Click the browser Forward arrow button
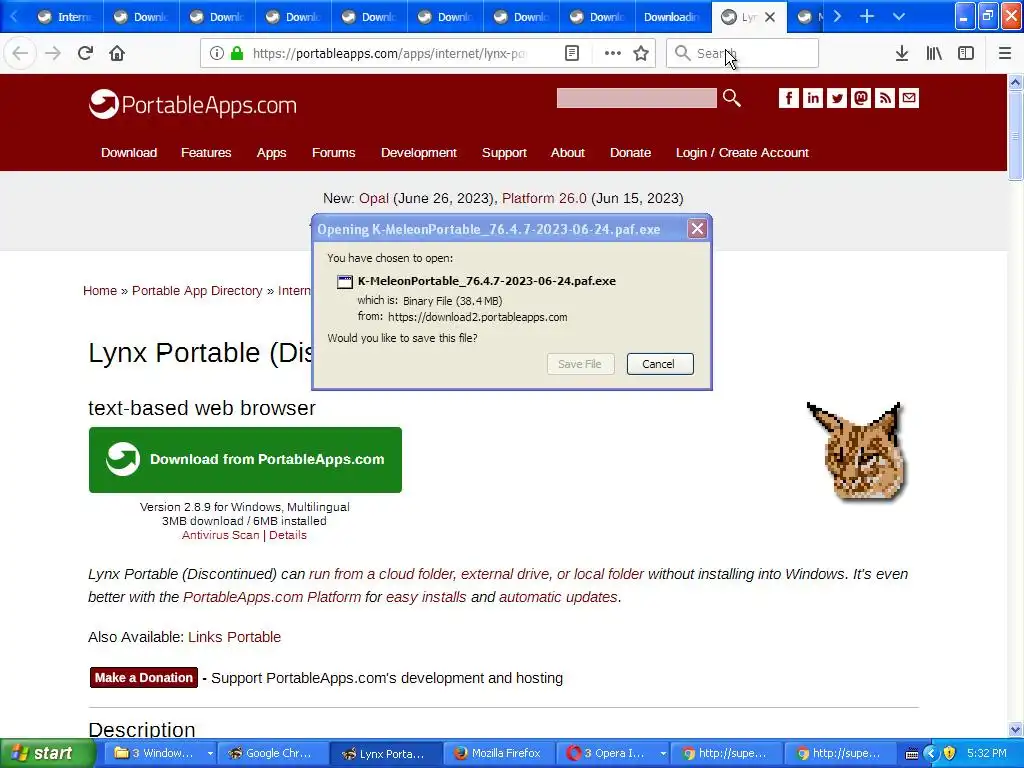The image size is (1024, 768). [x=53, y=53]
